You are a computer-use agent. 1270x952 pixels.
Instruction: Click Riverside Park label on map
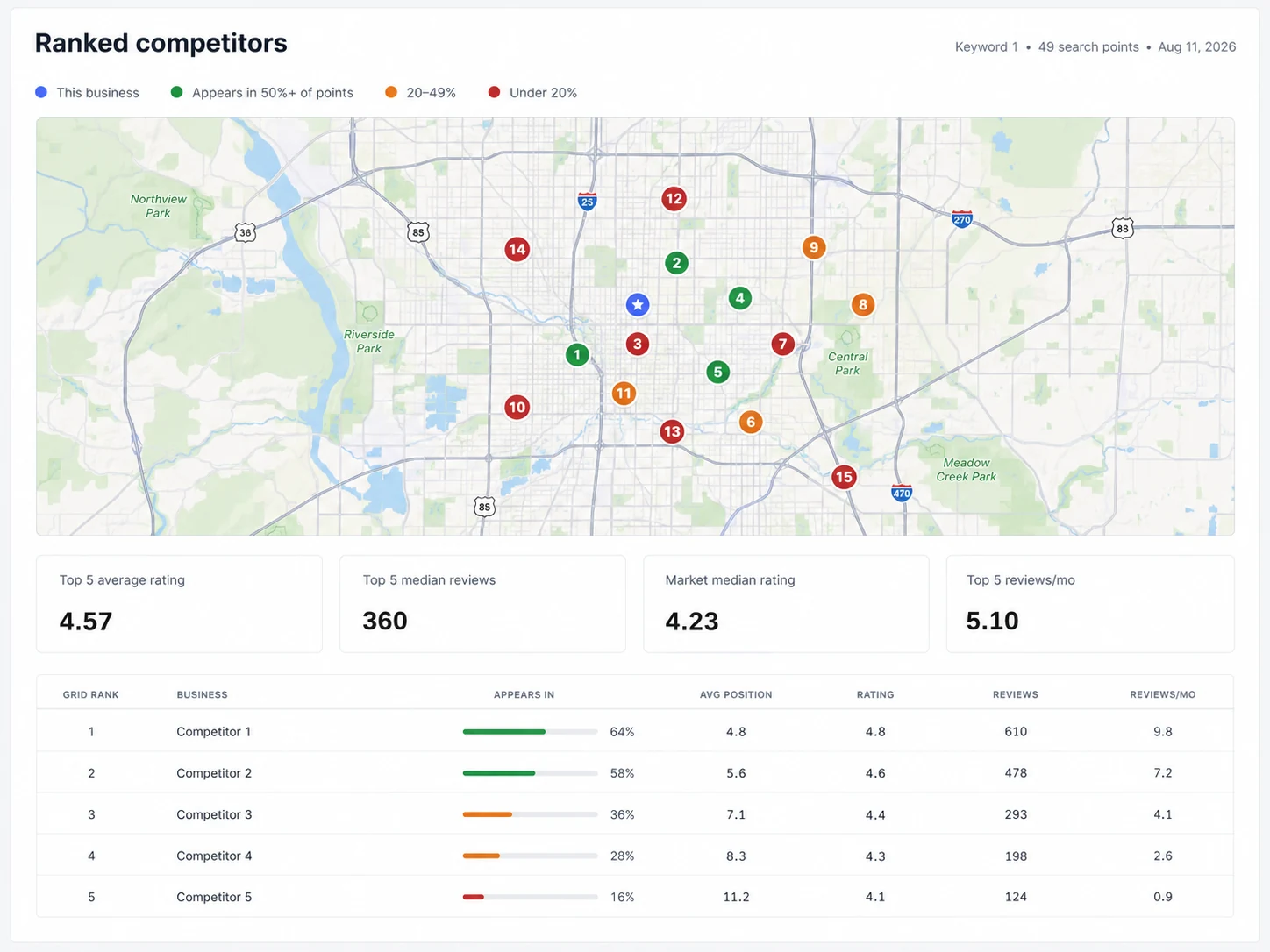pos(369,341)
